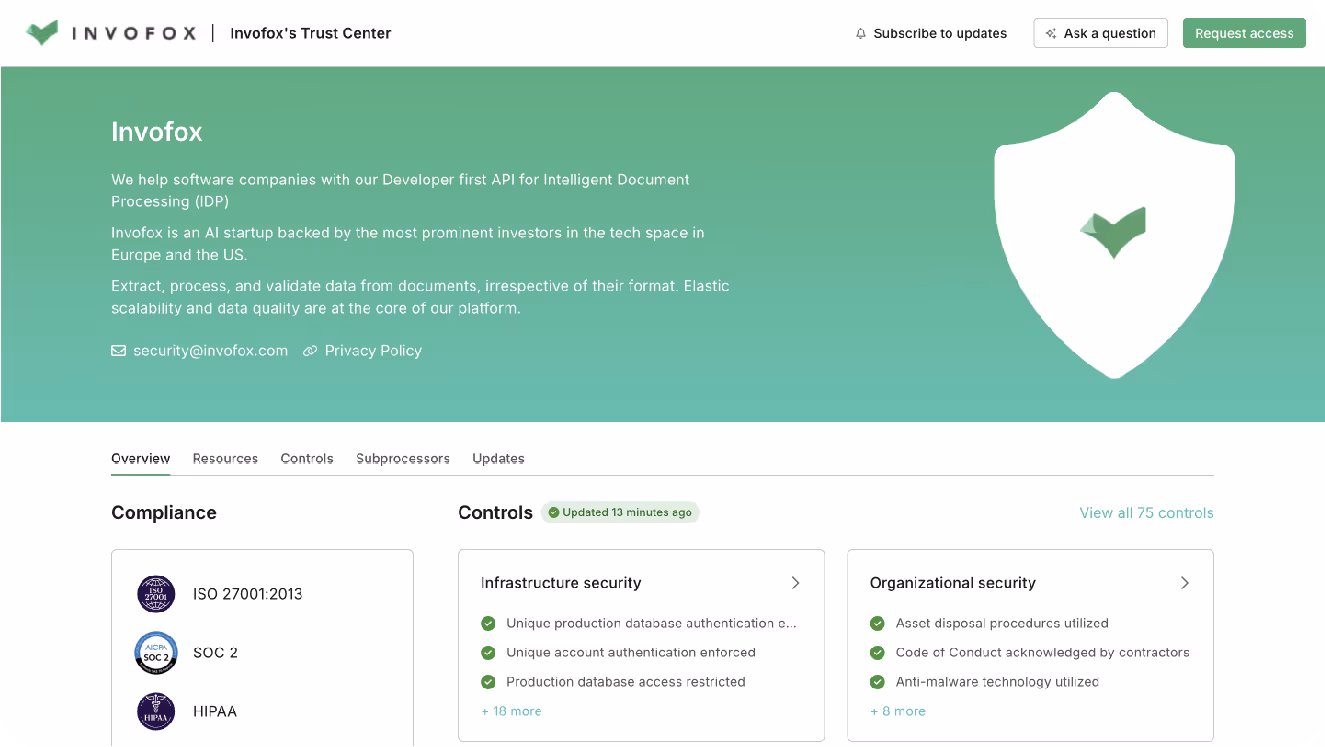
Task: Expand Organizational security with its chevron
Action: [x=1185, y=583]
